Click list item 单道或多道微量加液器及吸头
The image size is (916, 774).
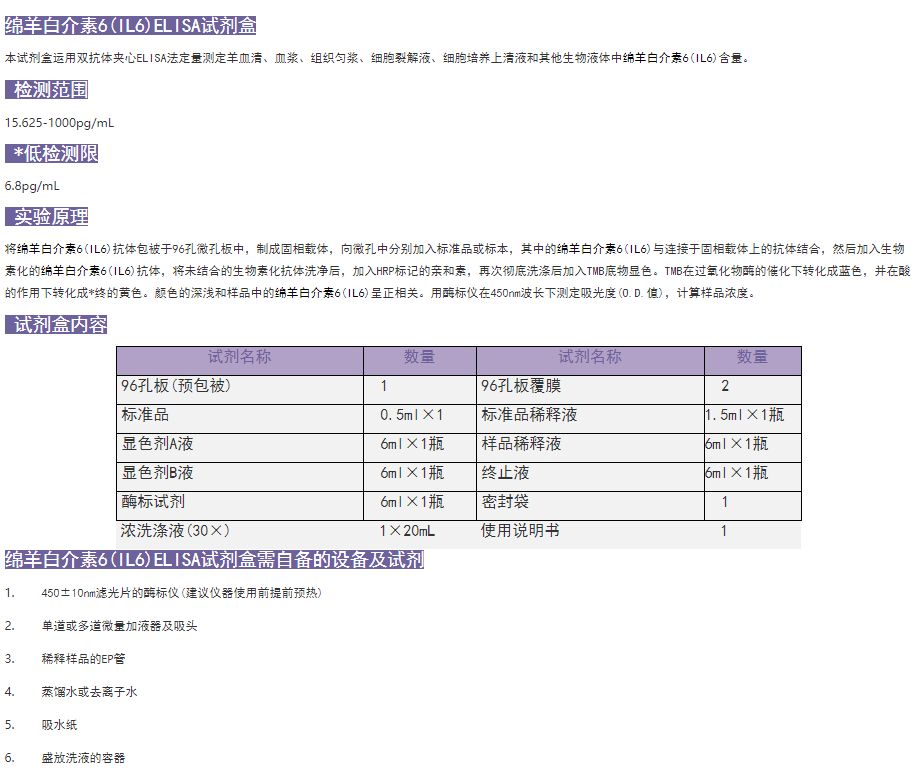click(119, 626)
